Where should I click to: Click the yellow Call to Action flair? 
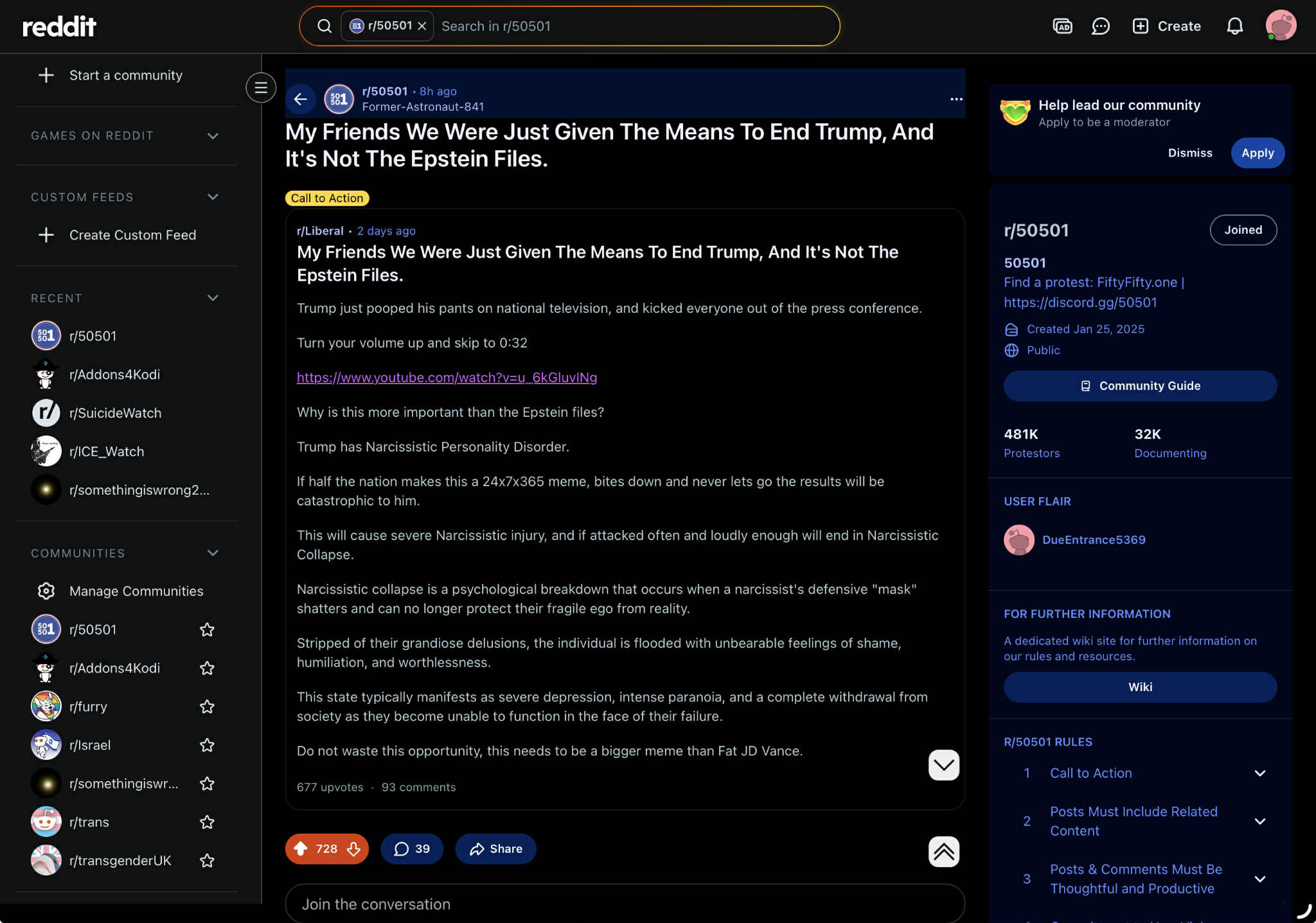tap(326, 198)
